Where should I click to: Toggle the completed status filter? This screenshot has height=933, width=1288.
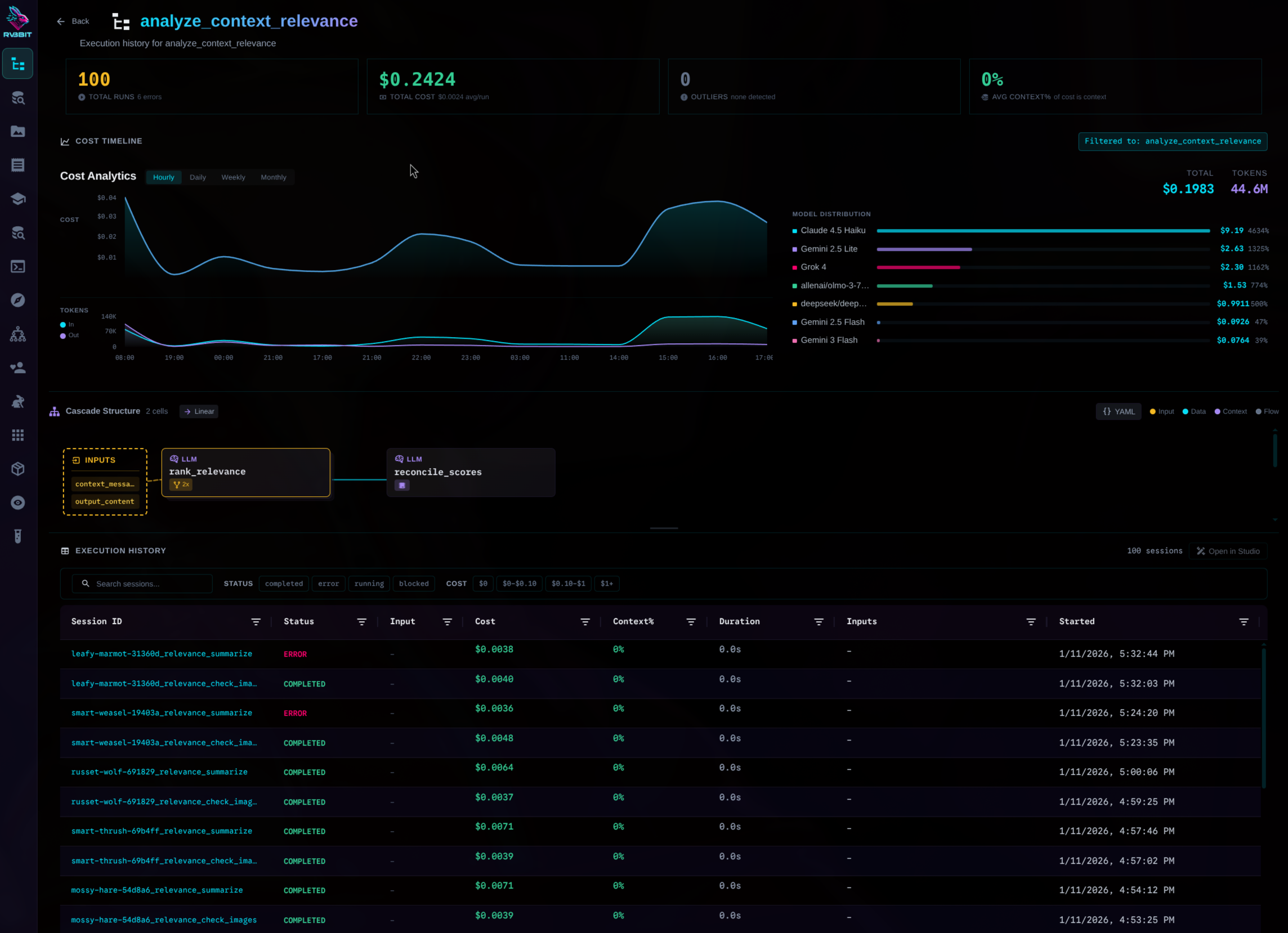[283, 584]
